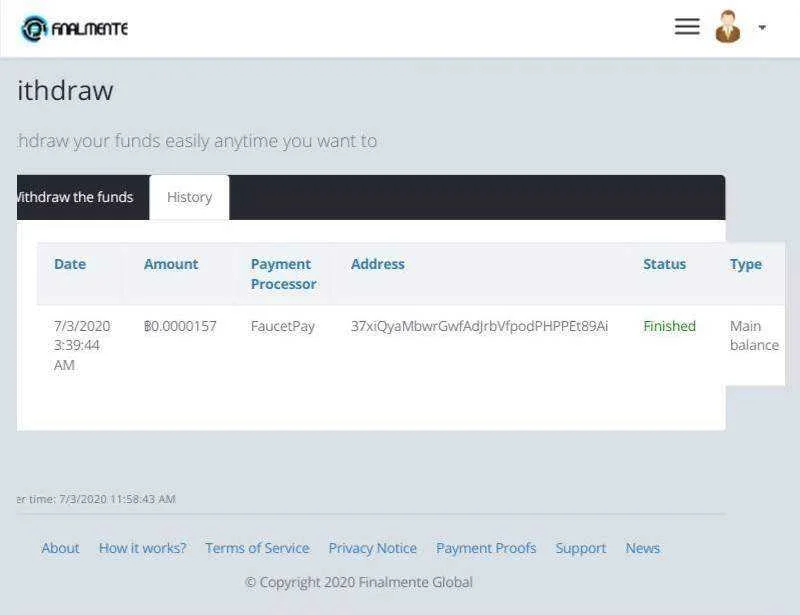Open the hamburger menu icon
The image size is (800, 615).
point(687,27)
